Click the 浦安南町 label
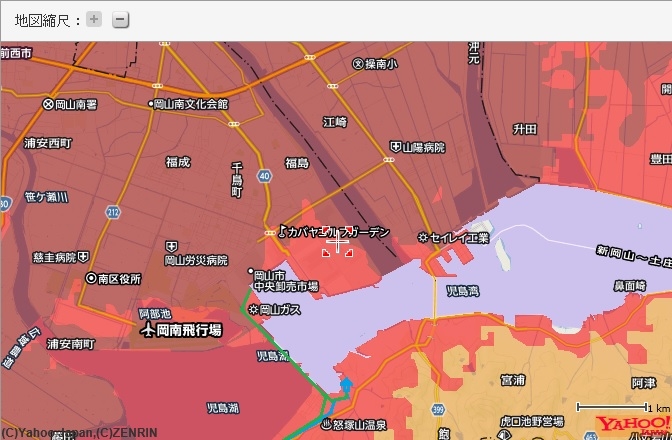 (x=71, y=344)
